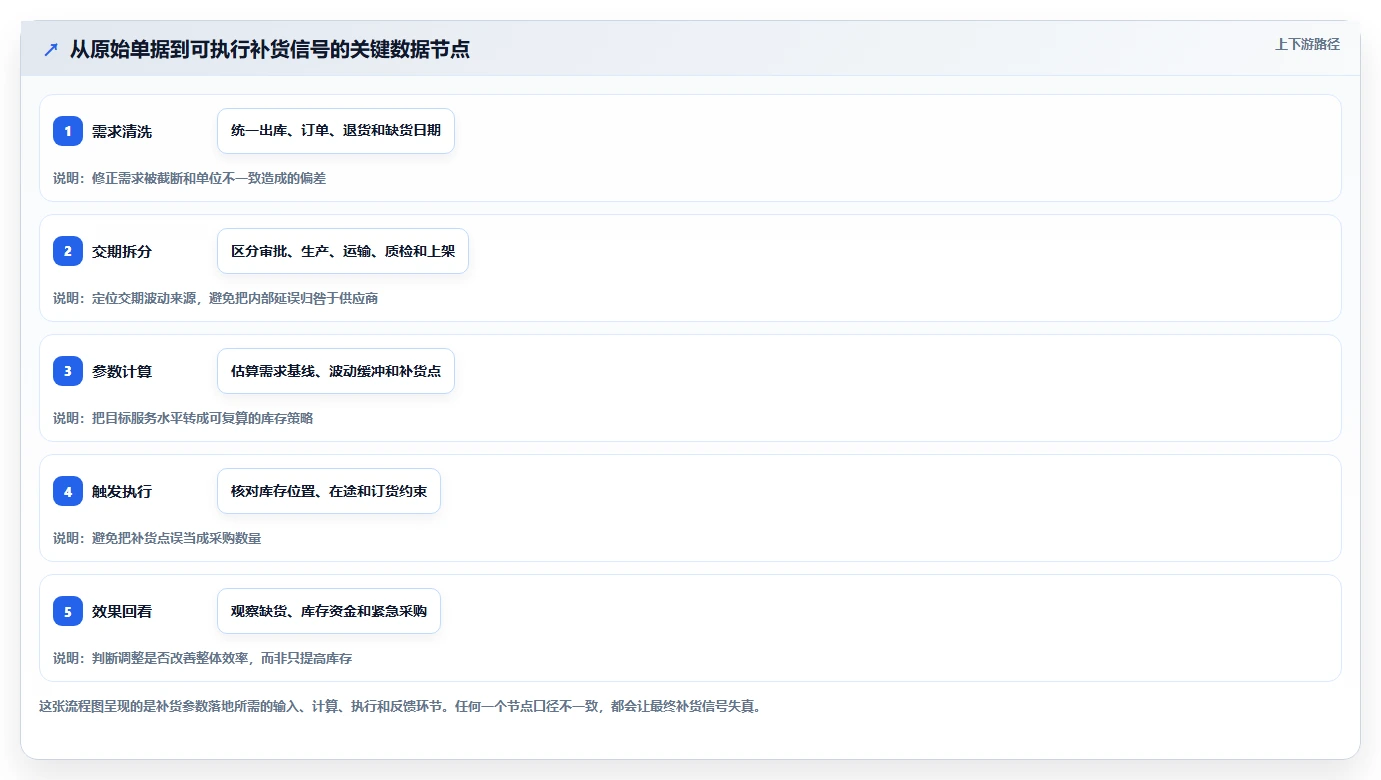This screenshot has height=780, width=1381.
Task: Select the 统一出库、订单、退货和缺货日期 box
Action: point(336,131)
